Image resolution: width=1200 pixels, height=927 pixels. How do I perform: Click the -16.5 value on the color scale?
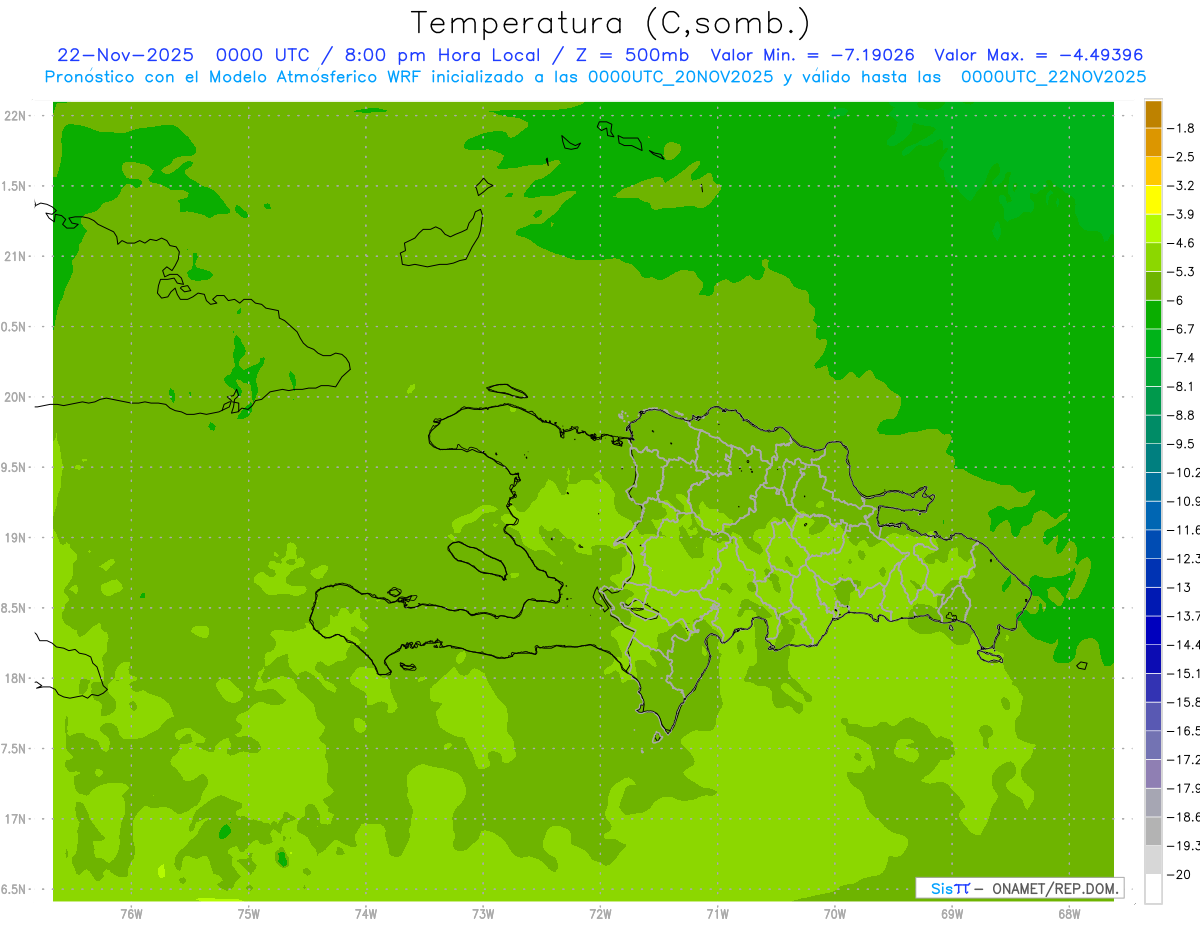pyautogui.click(x=1183, y=731)
